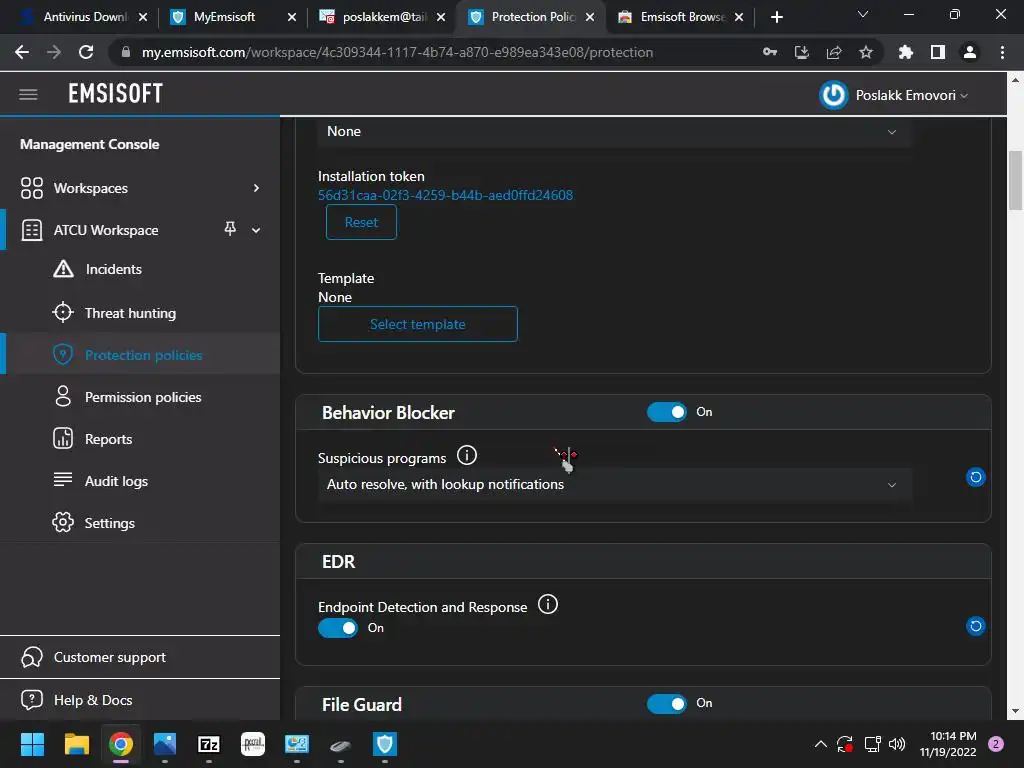Image resolution: width=1024 pixels, height=768 pixels.
Task: Share this page icon
Action: click(x=834, y=52)
